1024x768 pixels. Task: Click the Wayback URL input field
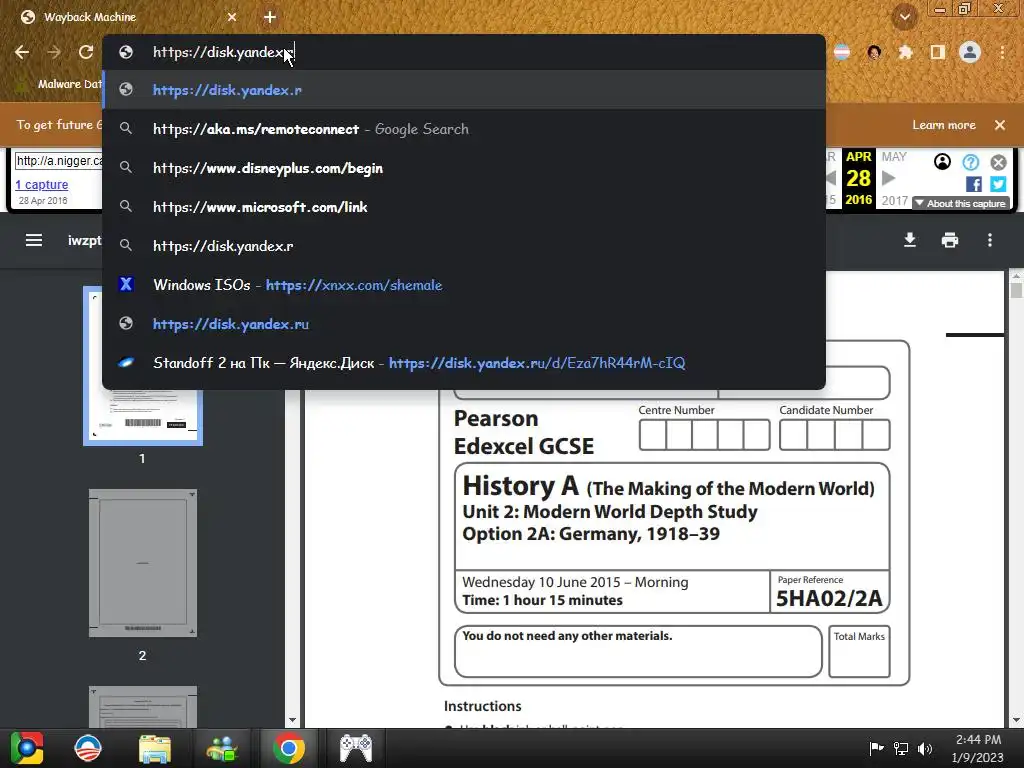pyautogui.click(x=58, y=161)
